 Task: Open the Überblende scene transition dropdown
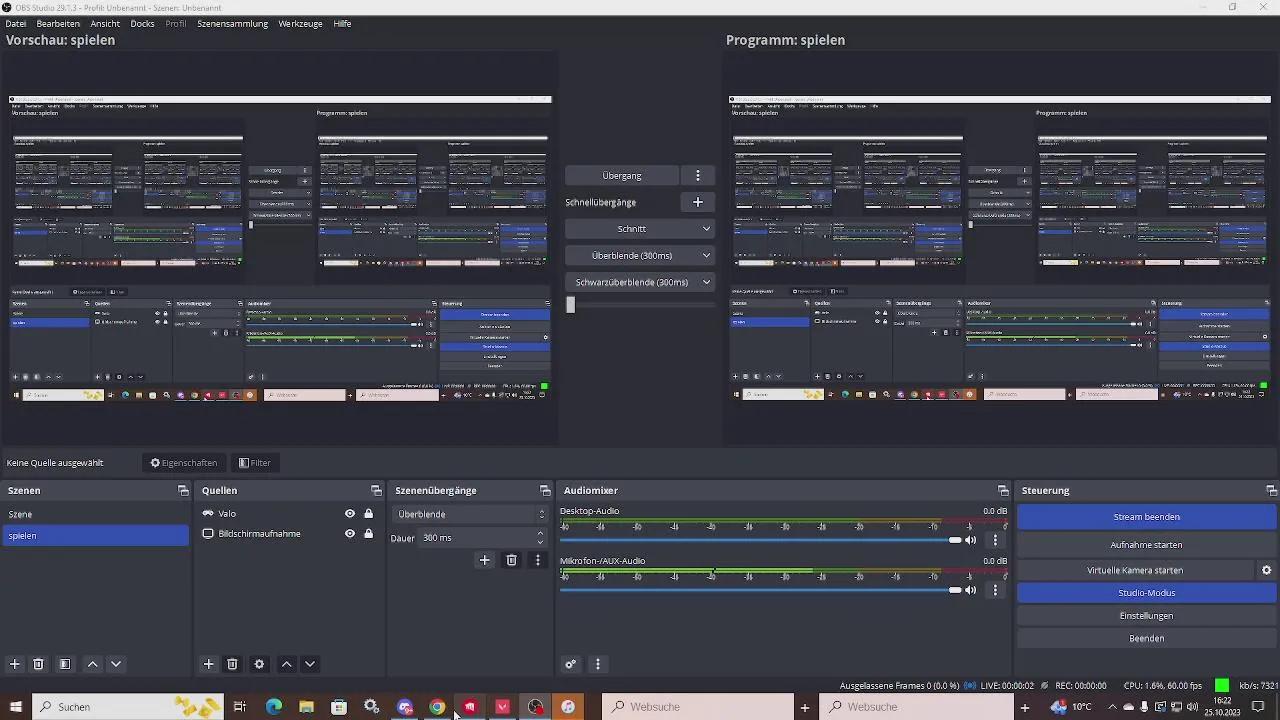[470, 514]
